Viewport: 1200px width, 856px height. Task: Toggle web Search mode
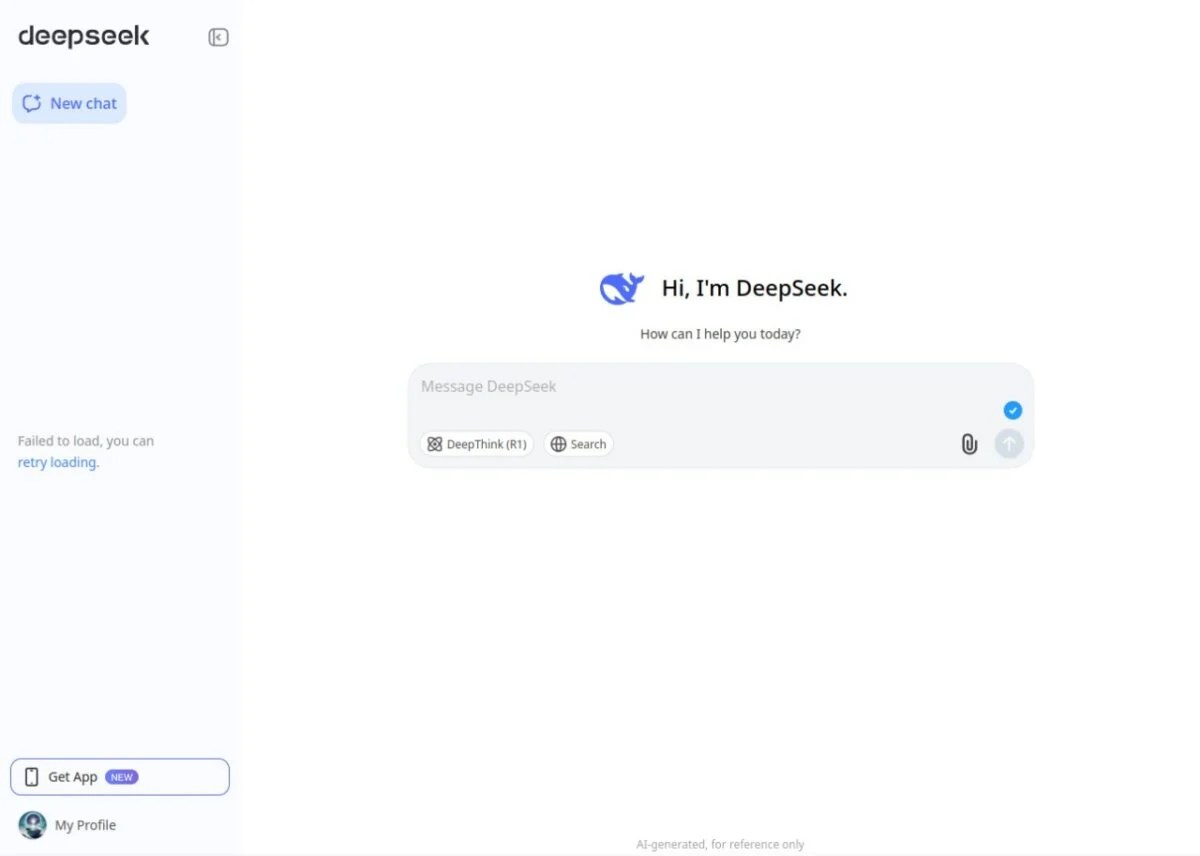(x=579, y=444)
